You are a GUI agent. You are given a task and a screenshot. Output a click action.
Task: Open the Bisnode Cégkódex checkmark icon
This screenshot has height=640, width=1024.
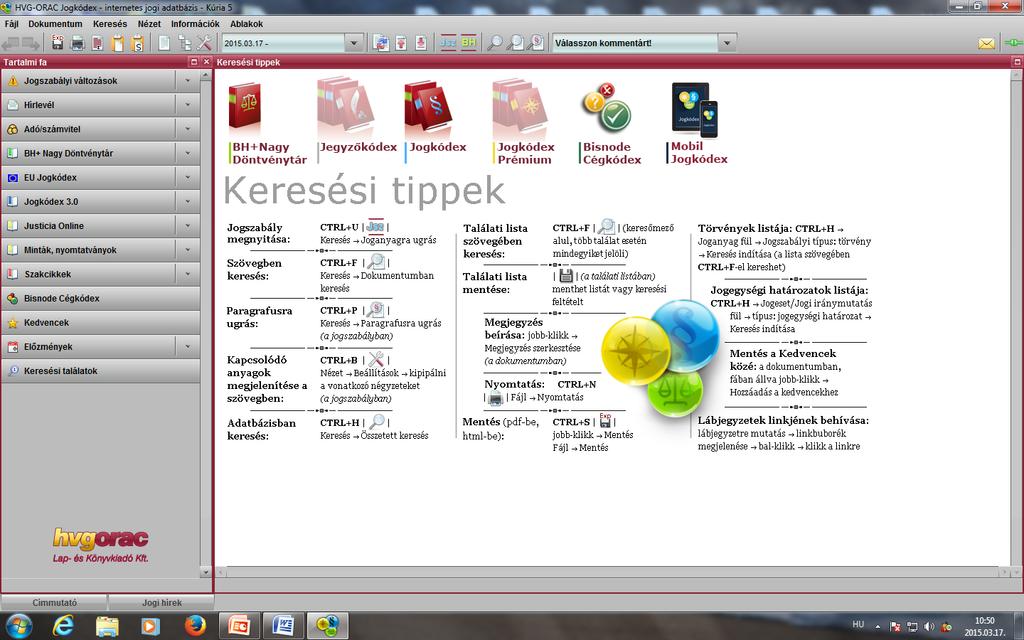pyautogui.click(x=607, y=106)
